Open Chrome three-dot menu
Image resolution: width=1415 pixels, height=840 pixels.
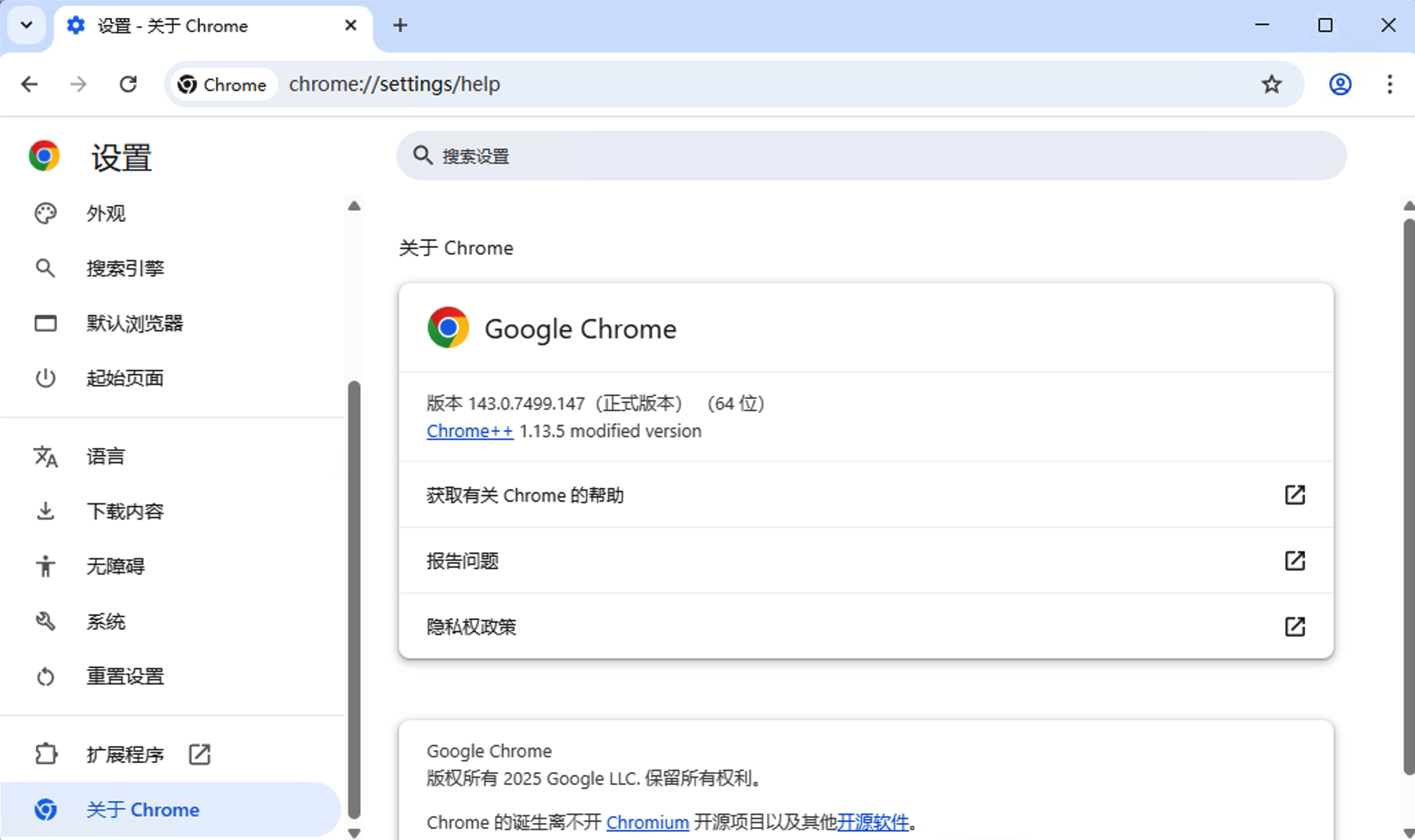pyautogui.click(x=1390, y=85)
